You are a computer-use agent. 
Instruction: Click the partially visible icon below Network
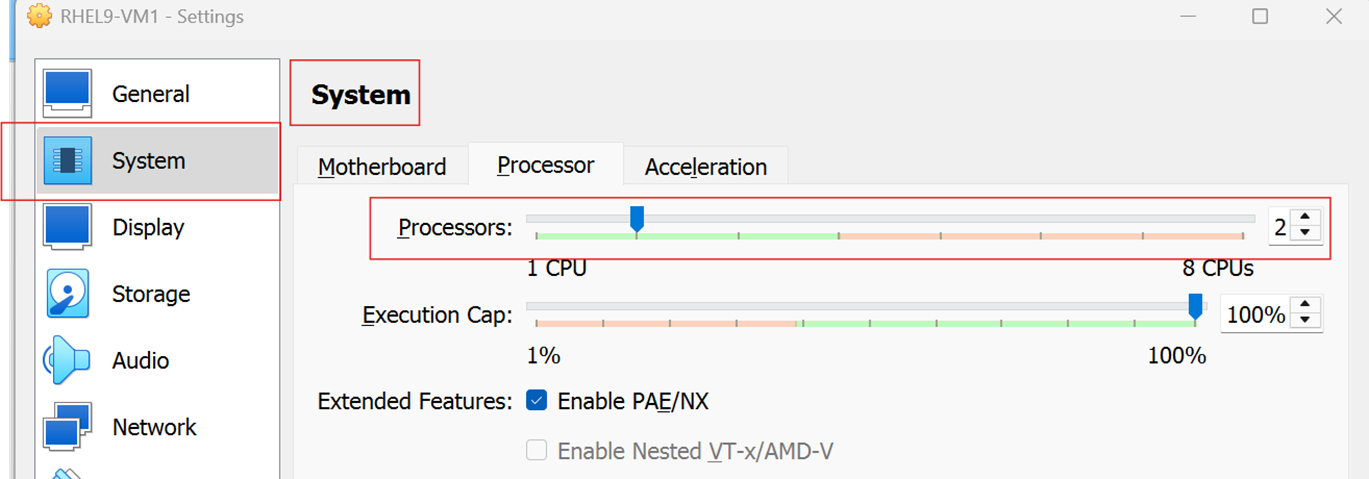(68, 474)
